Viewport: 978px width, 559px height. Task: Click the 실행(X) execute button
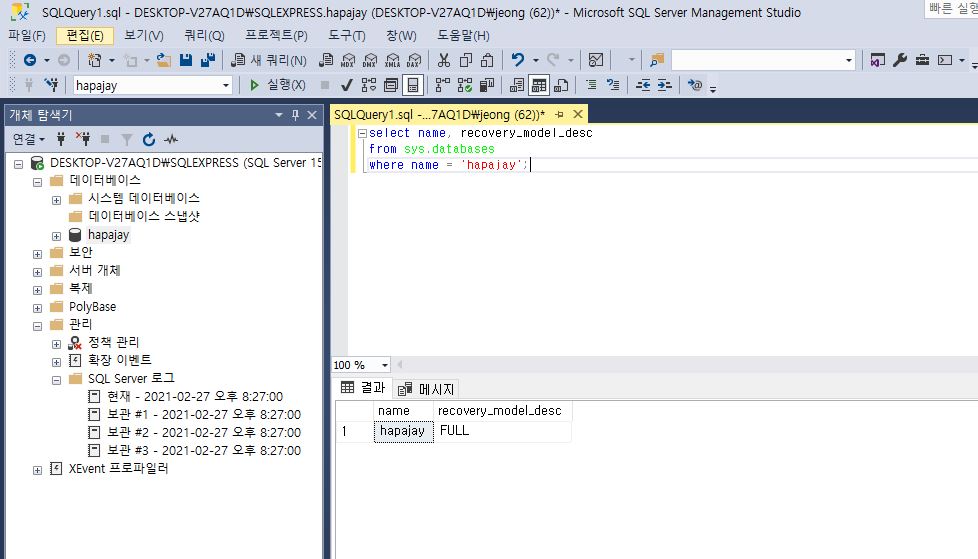point(277,85)
